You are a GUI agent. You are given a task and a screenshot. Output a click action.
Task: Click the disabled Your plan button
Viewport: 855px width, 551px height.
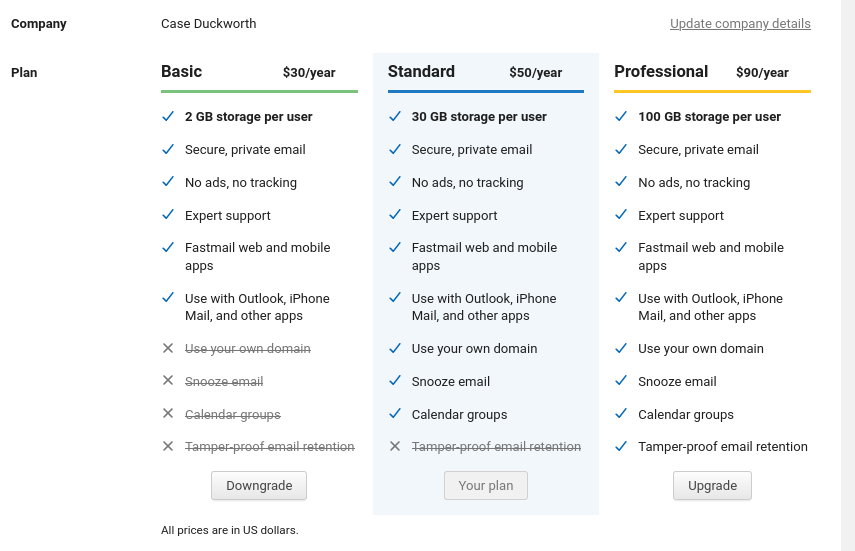[486, 486]
